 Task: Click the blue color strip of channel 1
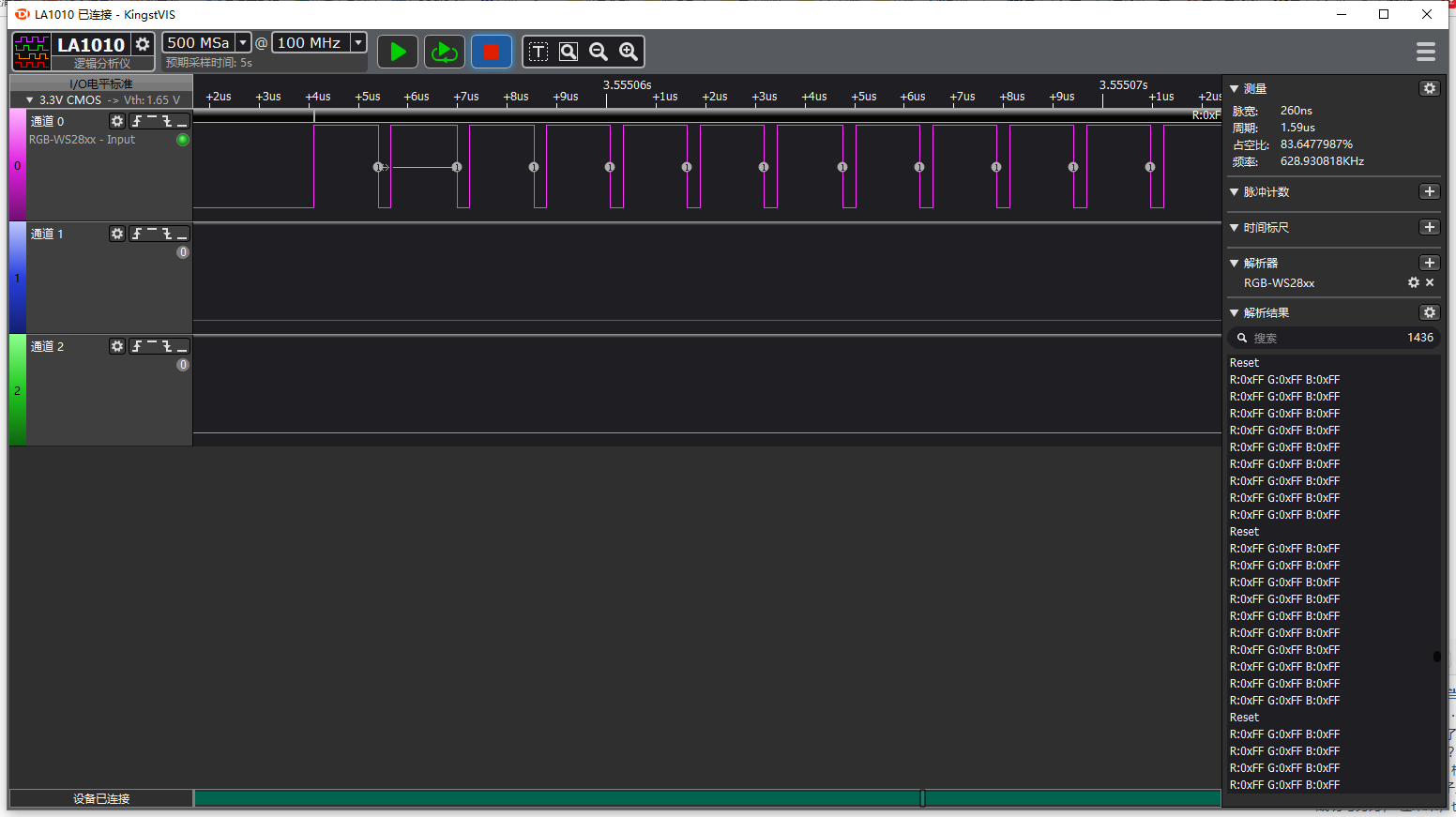[x=17, y=278]
